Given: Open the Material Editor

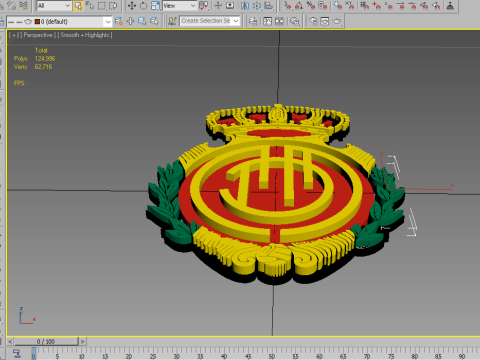Looking at the screenshot, I should pos(295,21).
